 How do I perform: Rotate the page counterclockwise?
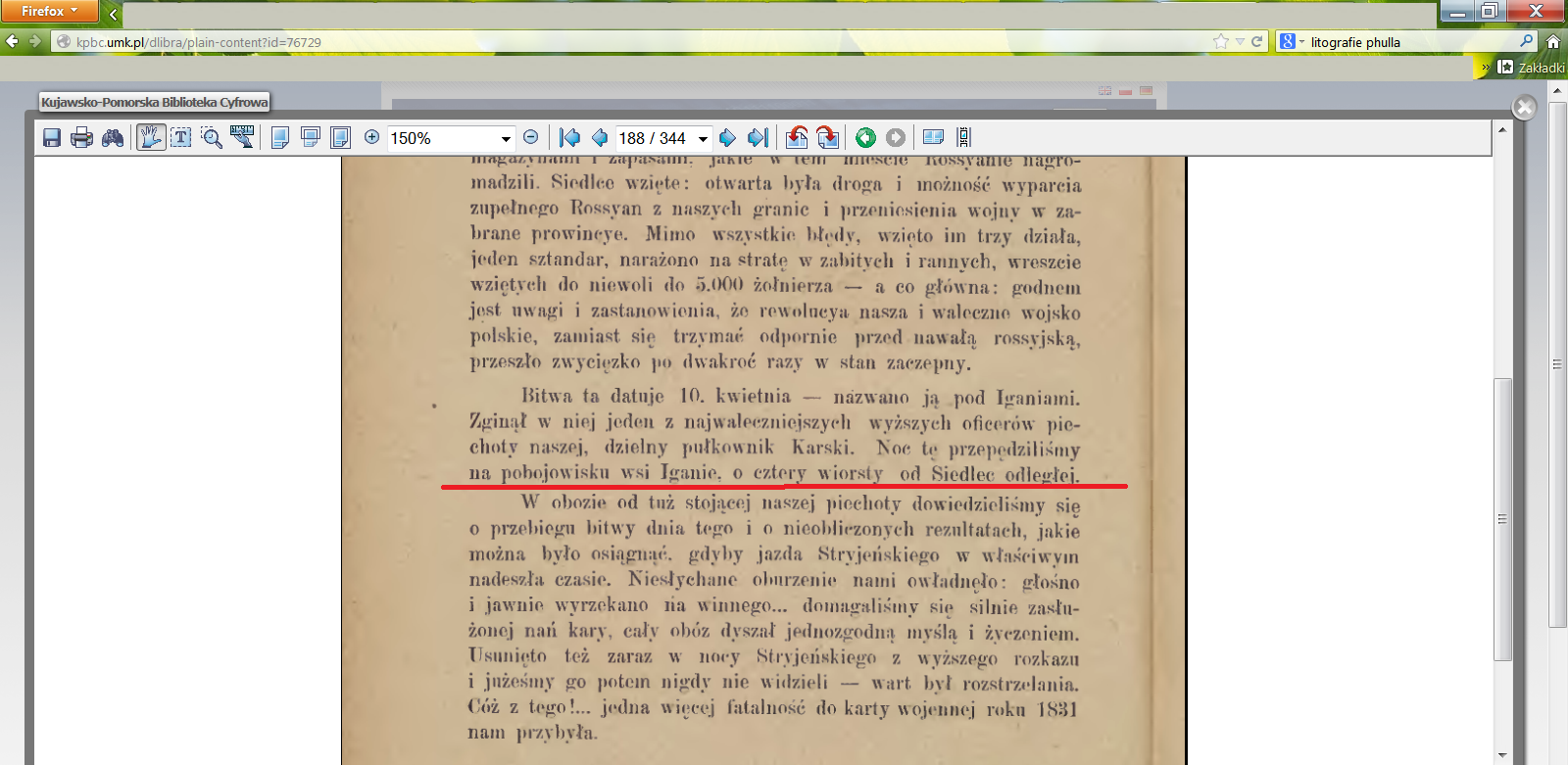(x=798, y=138)
